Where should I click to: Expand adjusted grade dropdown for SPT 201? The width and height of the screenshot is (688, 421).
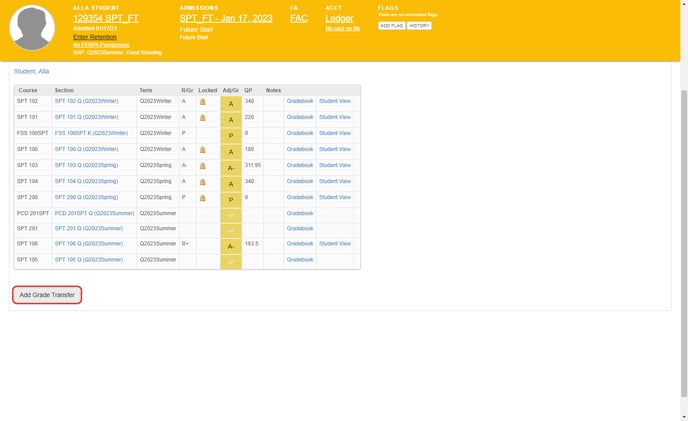231,230
